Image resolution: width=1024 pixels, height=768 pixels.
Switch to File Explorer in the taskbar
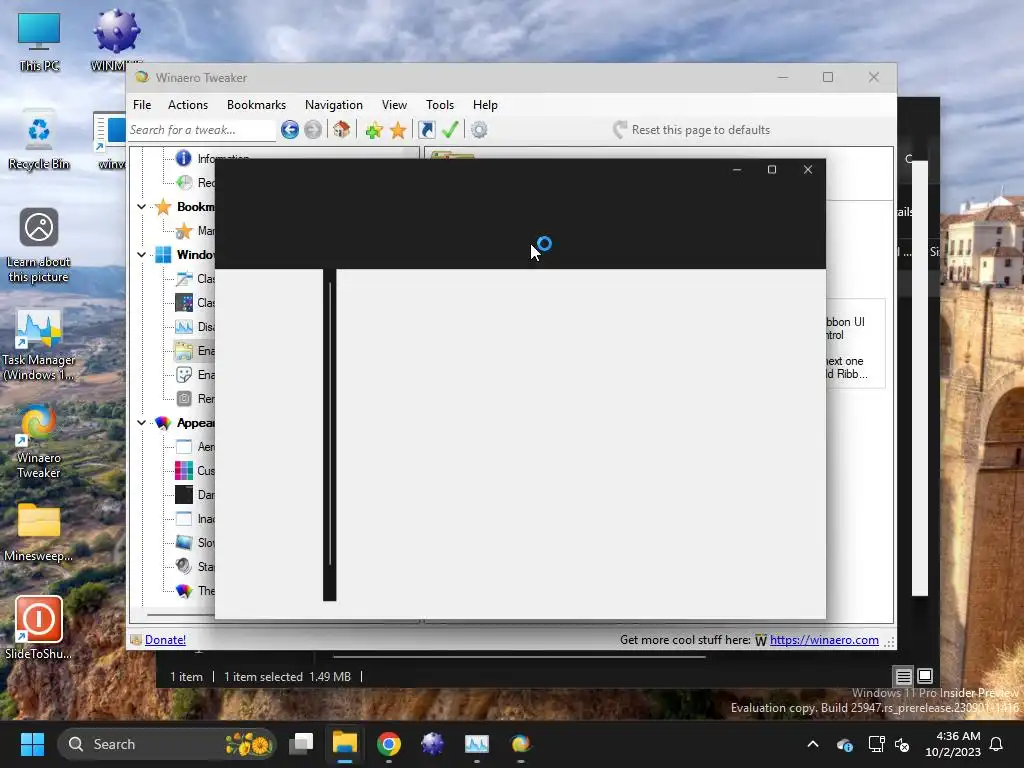(345, 744)
